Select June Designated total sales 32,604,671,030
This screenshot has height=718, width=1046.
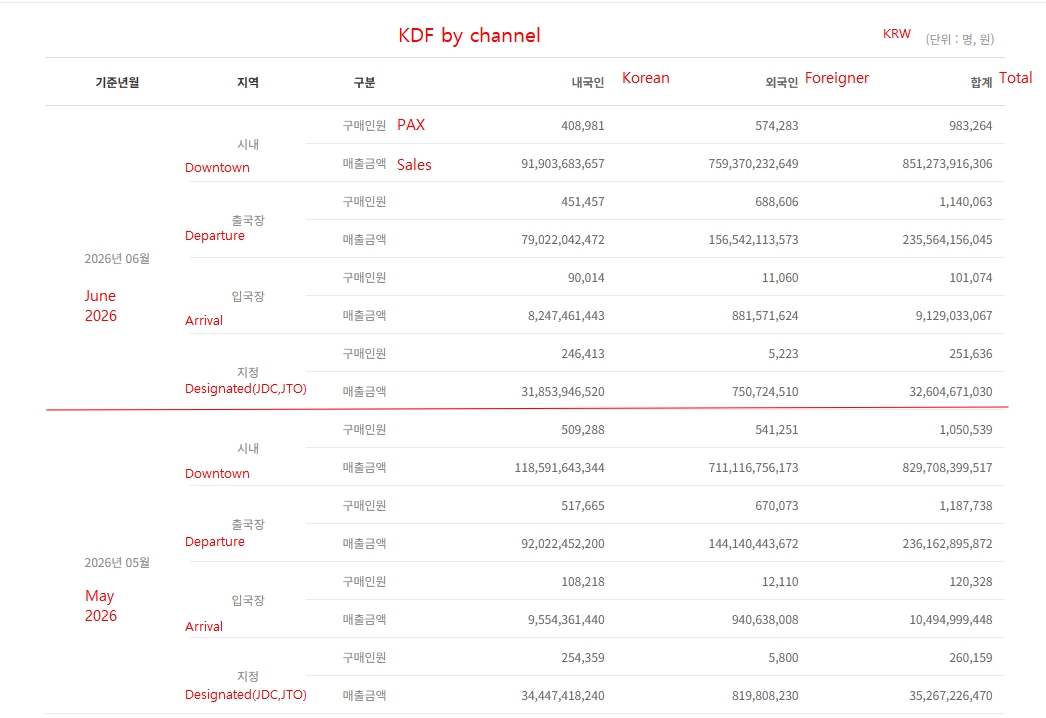click(951, 392)
